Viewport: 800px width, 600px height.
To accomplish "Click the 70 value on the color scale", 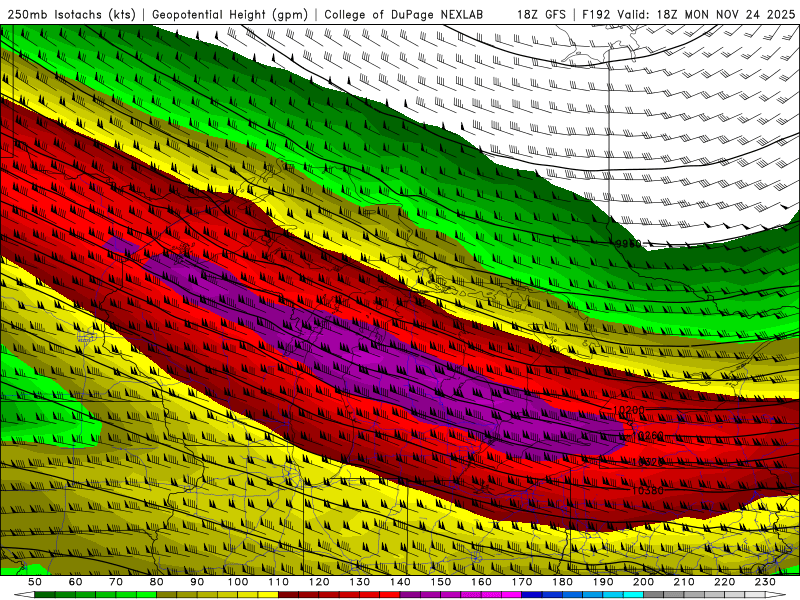I will (x=116, y=582).
